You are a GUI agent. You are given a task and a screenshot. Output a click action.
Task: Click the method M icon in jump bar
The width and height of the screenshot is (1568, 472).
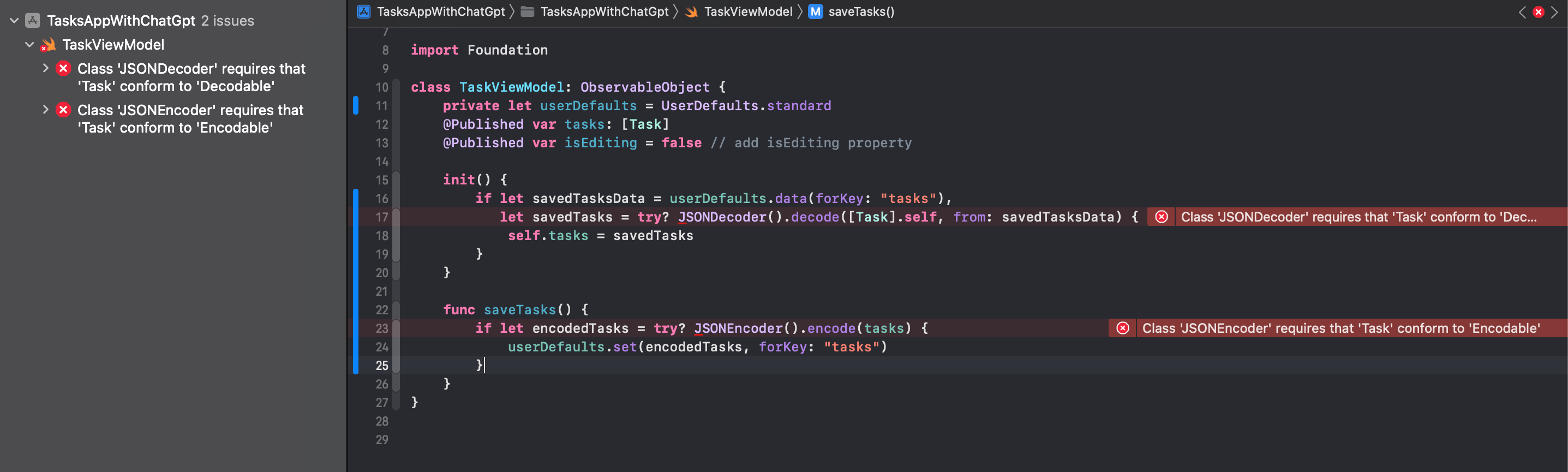(815, 11)
